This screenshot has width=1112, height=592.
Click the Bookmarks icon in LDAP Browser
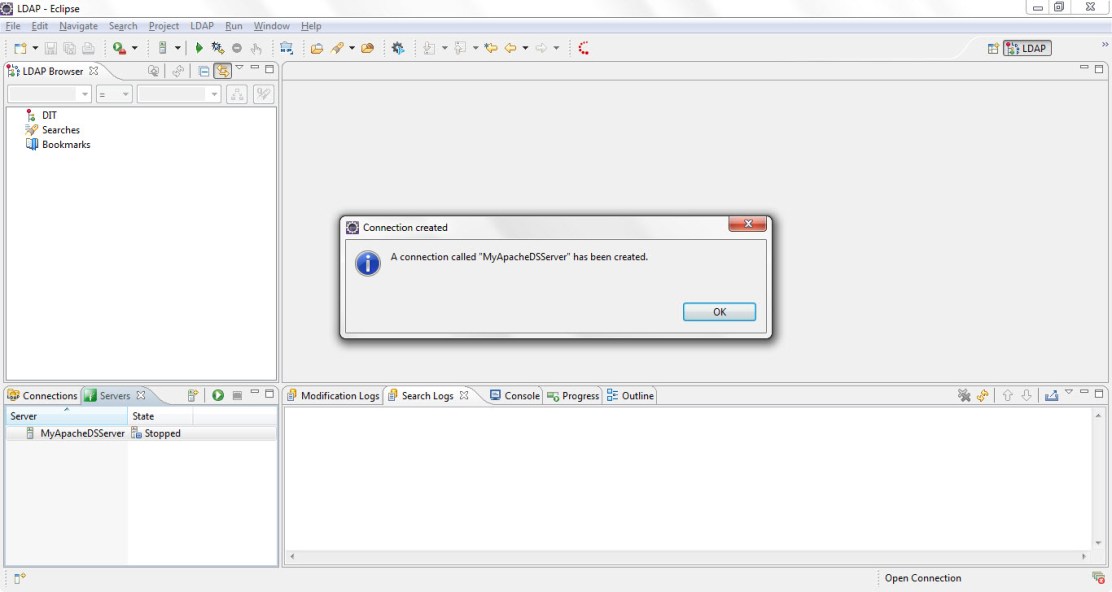32,145
